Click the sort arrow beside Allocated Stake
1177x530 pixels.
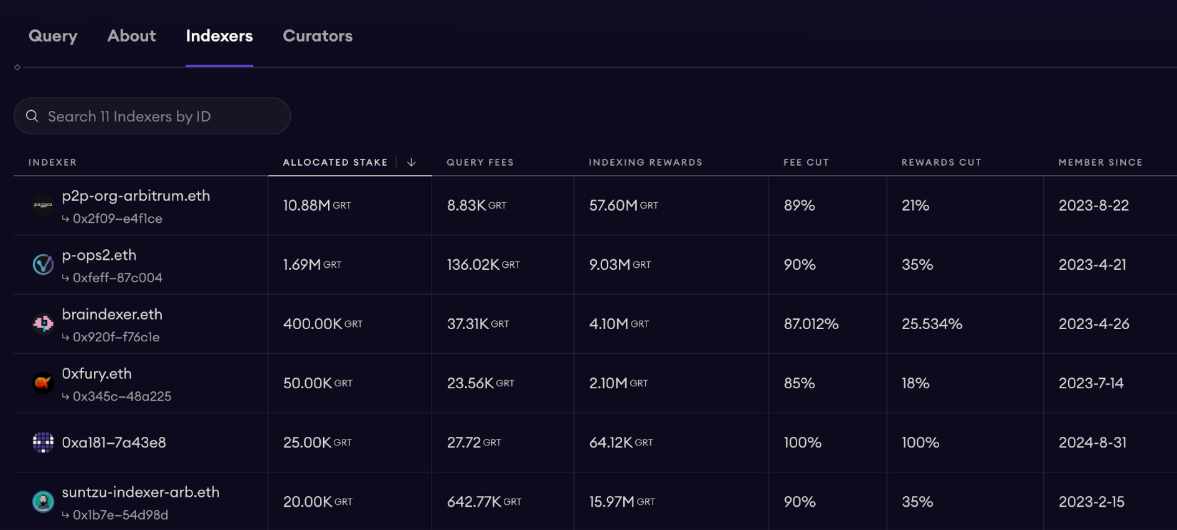click(x=411, y=162)
